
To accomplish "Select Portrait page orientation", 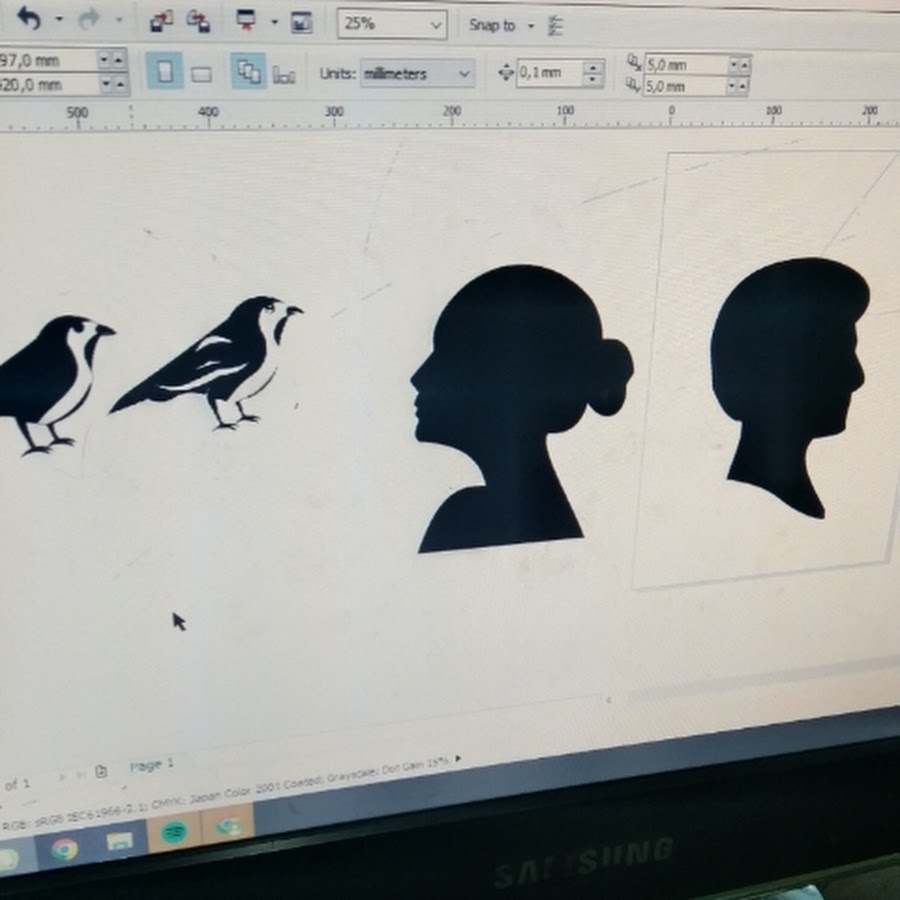I will pyautogui.click(x=165, y=71).
